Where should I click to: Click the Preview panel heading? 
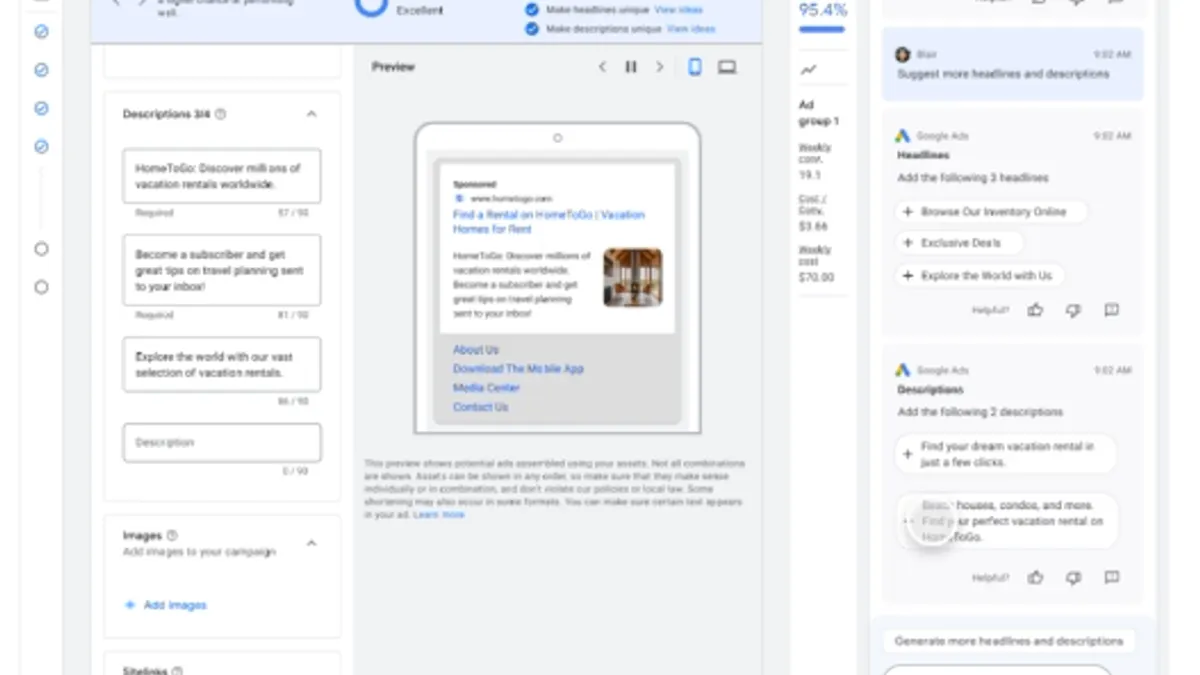[x=393, y=67]
